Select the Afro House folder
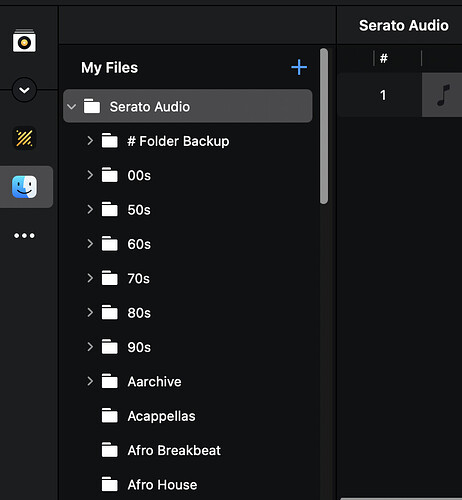Screen dimensions: 462x500 click(x=188, y=485)
